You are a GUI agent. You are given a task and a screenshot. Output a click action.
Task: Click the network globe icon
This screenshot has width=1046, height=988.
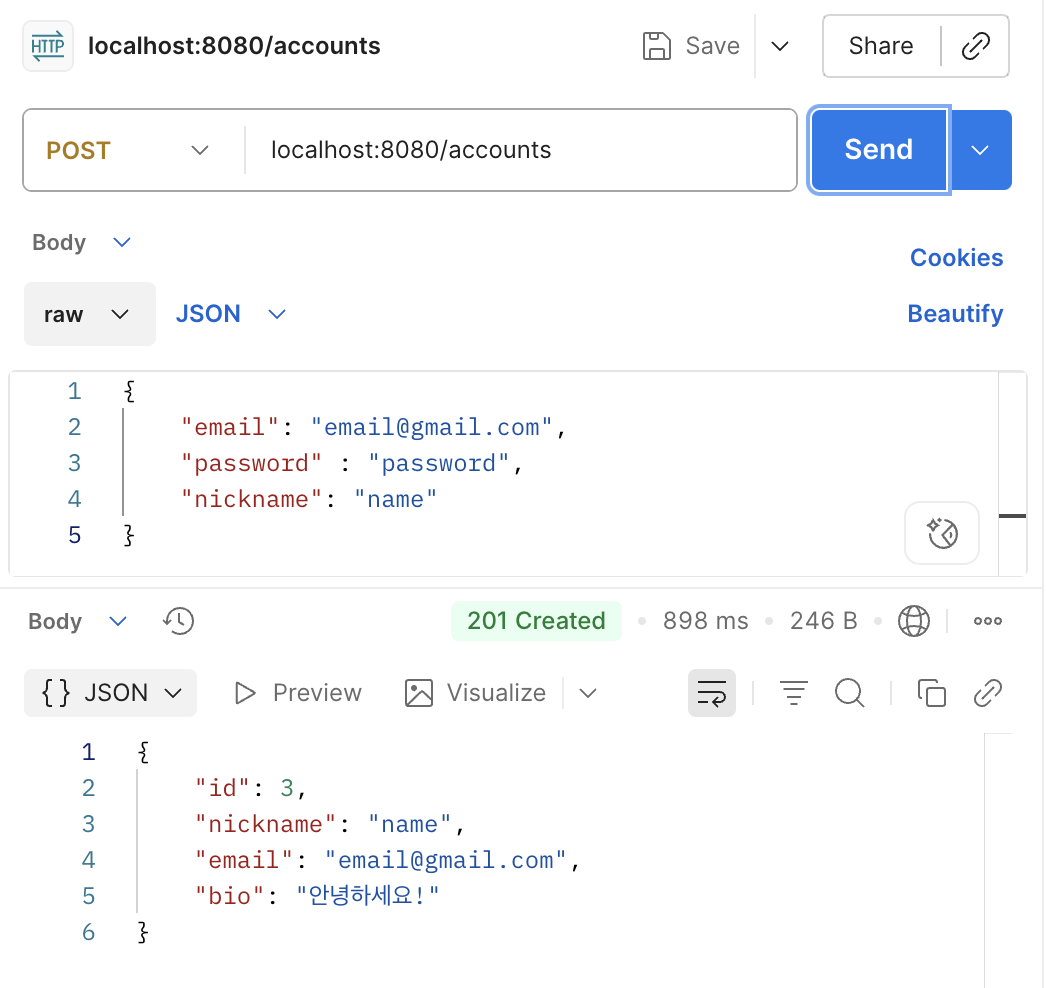[x=913, y=621]
